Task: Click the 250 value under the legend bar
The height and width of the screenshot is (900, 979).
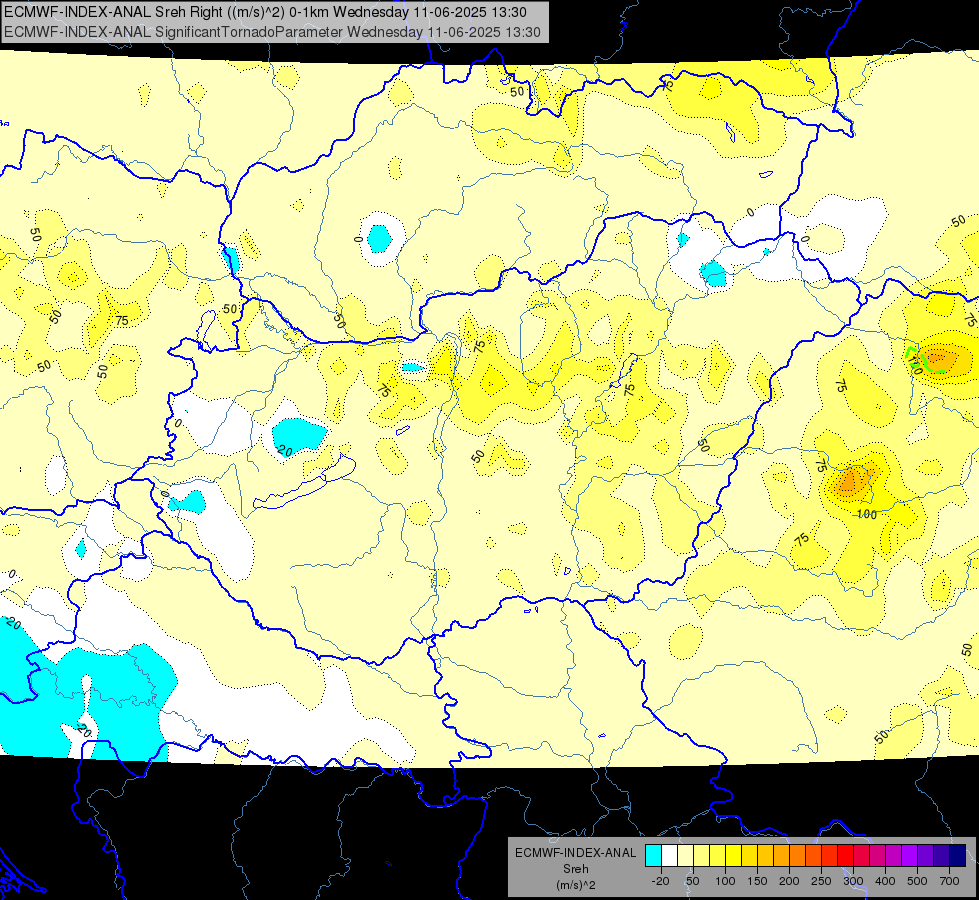Action: [x=821, y=881]
